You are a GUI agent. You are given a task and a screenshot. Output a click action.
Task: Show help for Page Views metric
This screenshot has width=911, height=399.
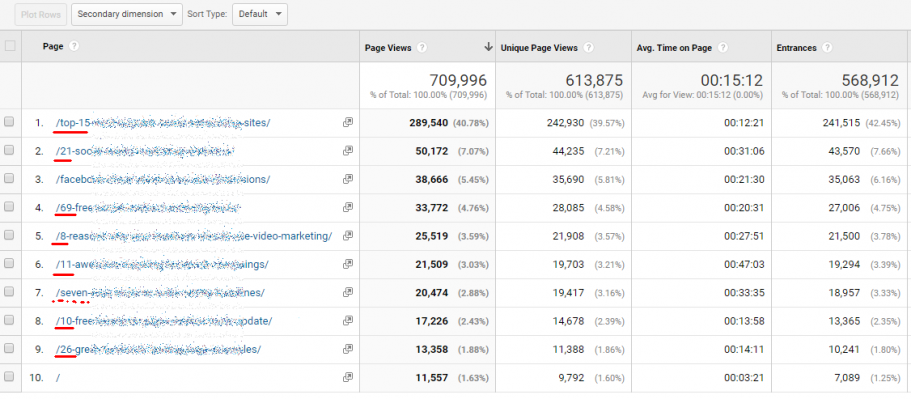[422, 48]
